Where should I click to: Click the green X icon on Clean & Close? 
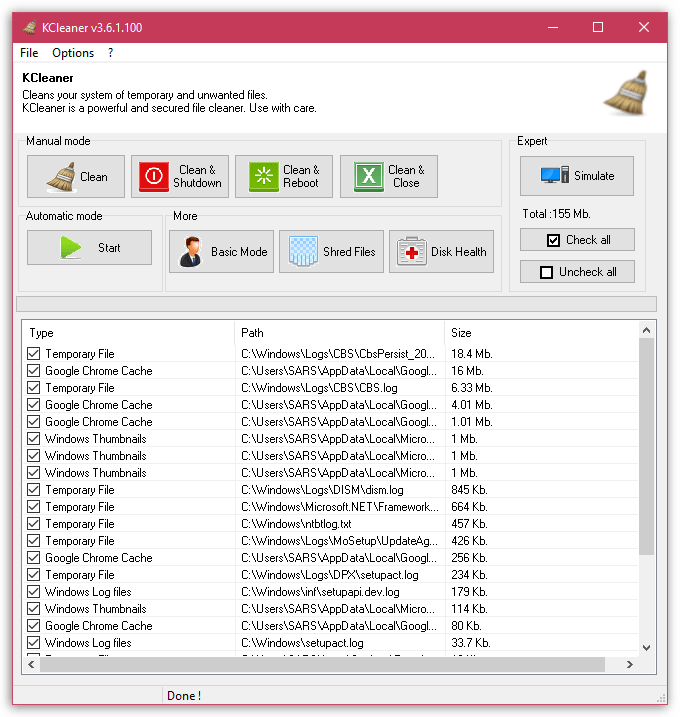coord(369,177)
